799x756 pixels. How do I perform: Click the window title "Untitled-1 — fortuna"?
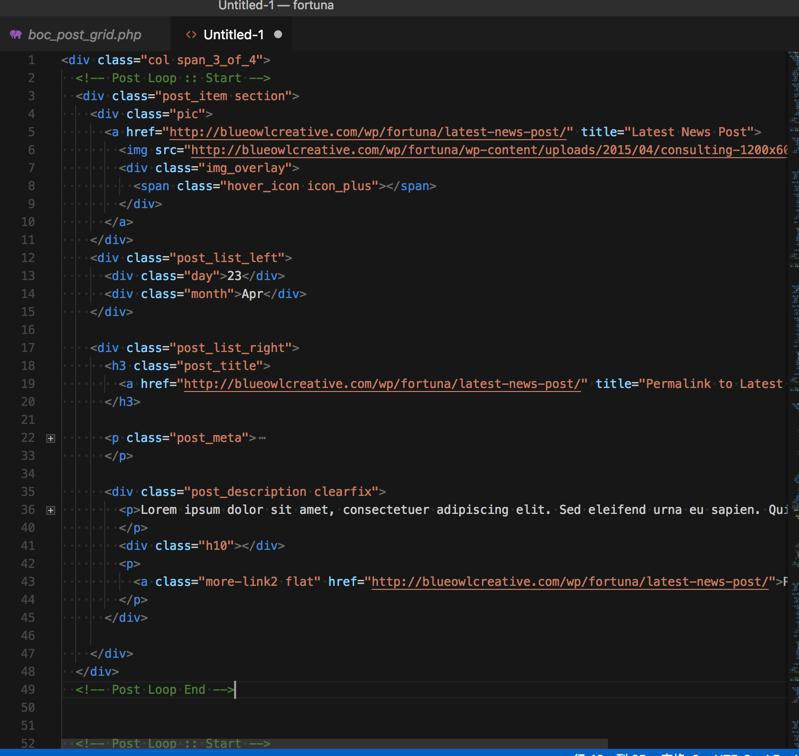[276, 6]
